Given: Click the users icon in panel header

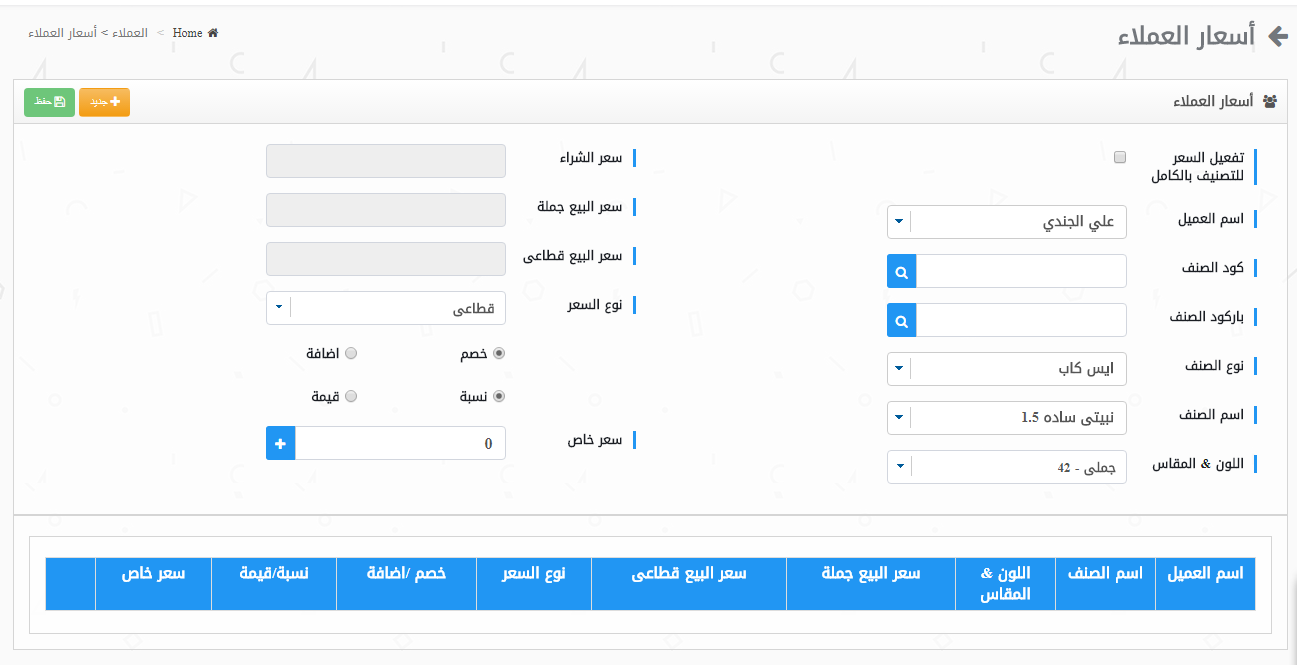Looking at the screenshot, I should click(1270, 101).
